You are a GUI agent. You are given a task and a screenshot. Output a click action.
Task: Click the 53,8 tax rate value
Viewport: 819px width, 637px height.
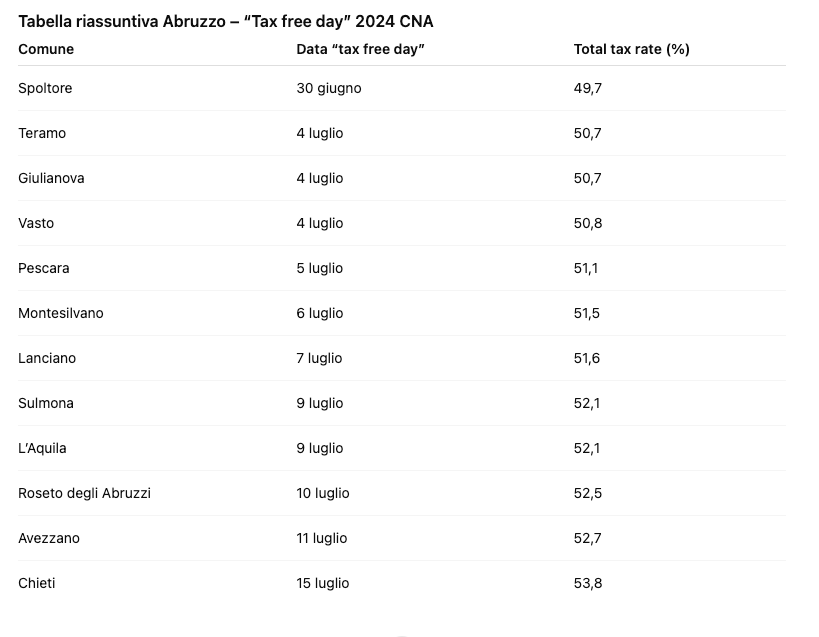[588, 583]
